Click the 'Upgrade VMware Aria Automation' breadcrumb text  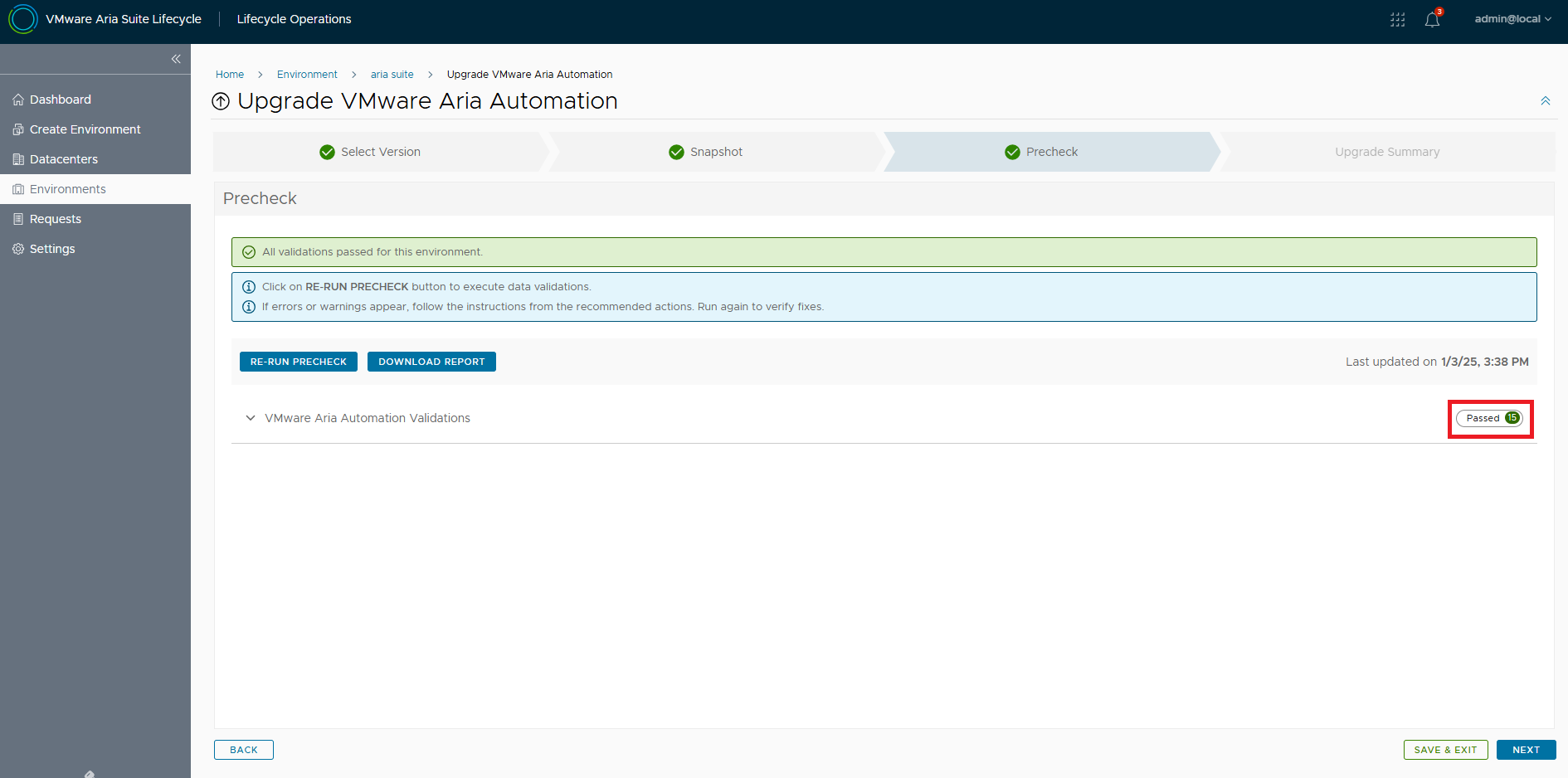pos(529,75)
